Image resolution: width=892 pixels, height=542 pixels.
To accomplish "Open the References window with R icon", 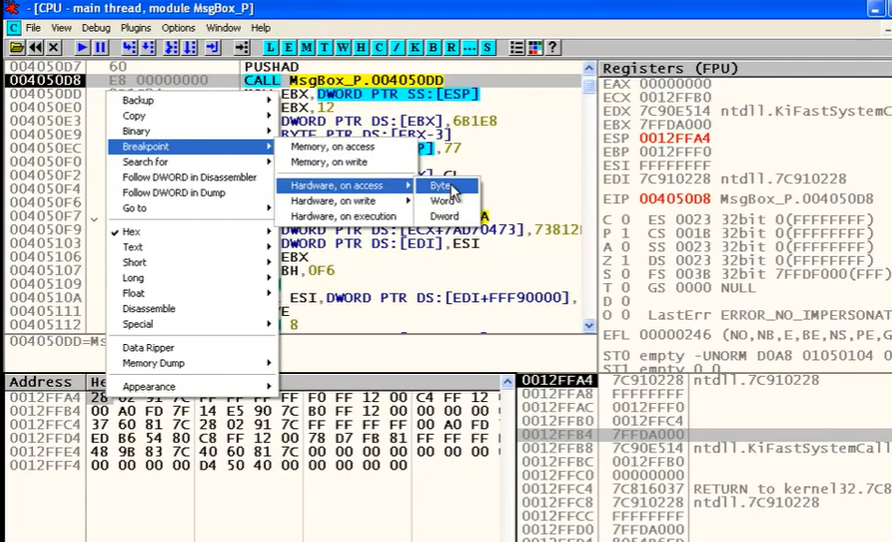I will [451, 48].
